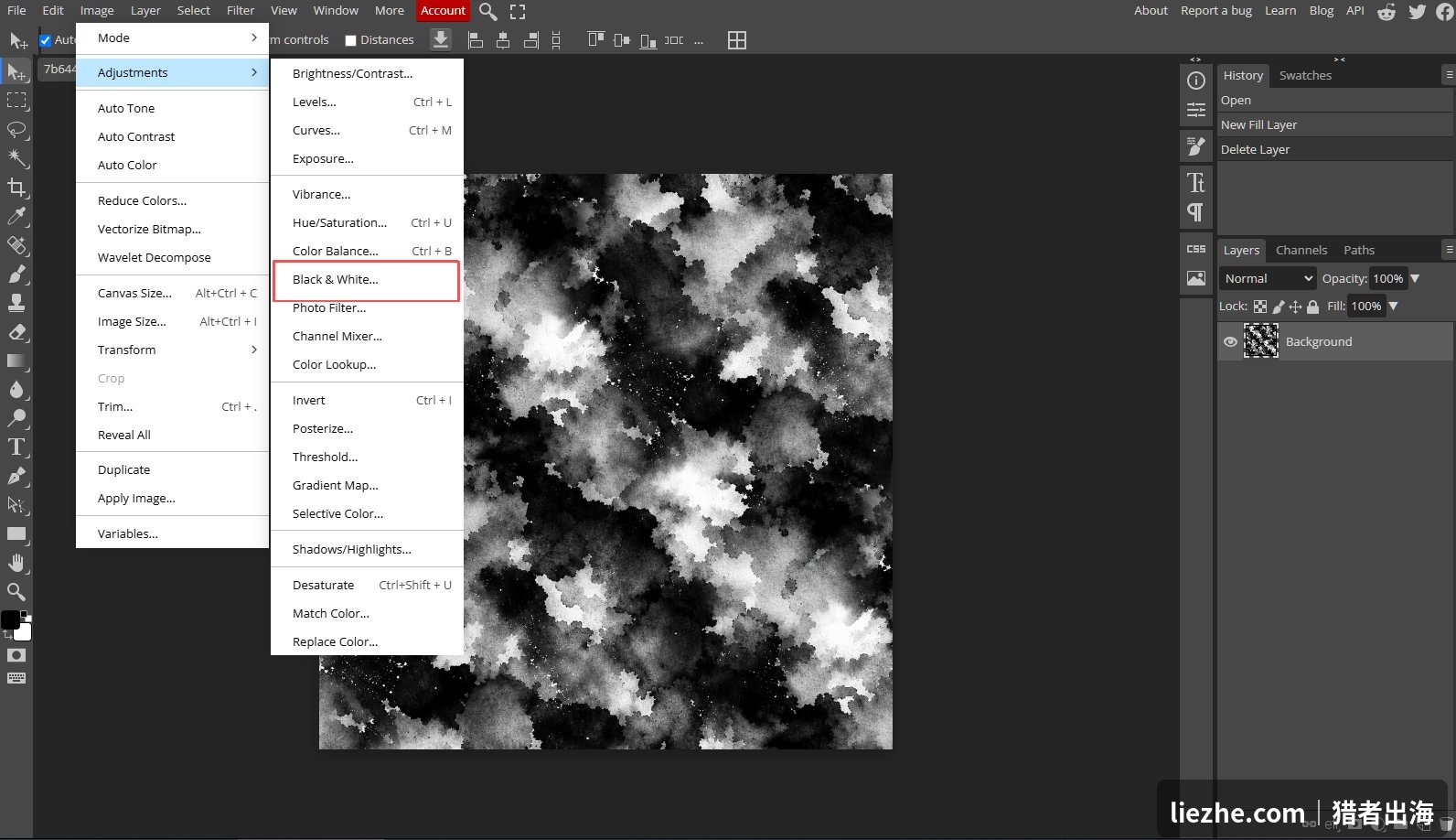Click the Account button
This screenshot has height=840, width=1456.
click(443, 11)
